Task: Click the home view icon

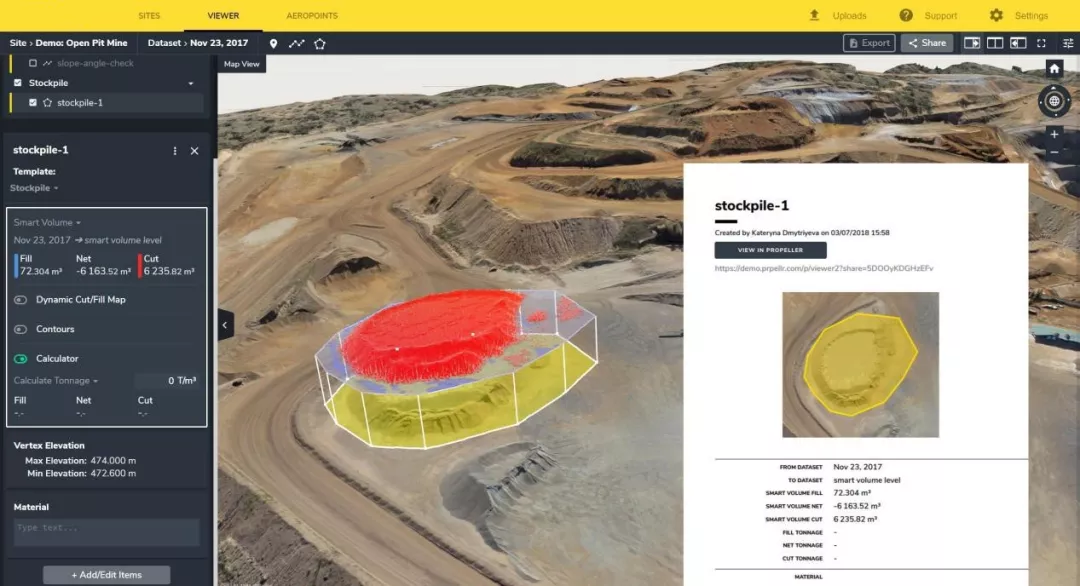Action: [1053, 69]
